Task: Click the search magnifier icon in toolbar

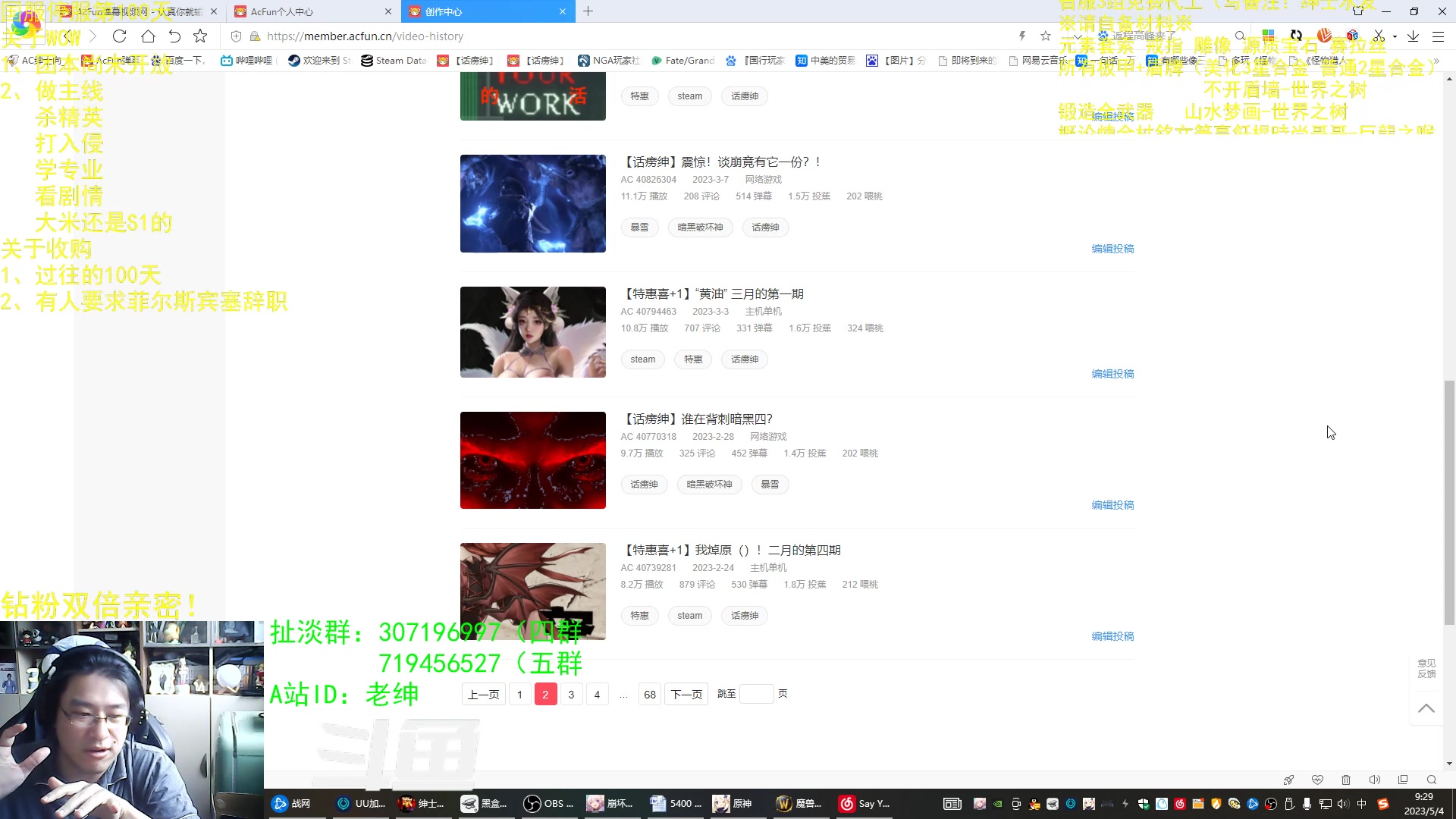Action: [x=1240, y=36]
